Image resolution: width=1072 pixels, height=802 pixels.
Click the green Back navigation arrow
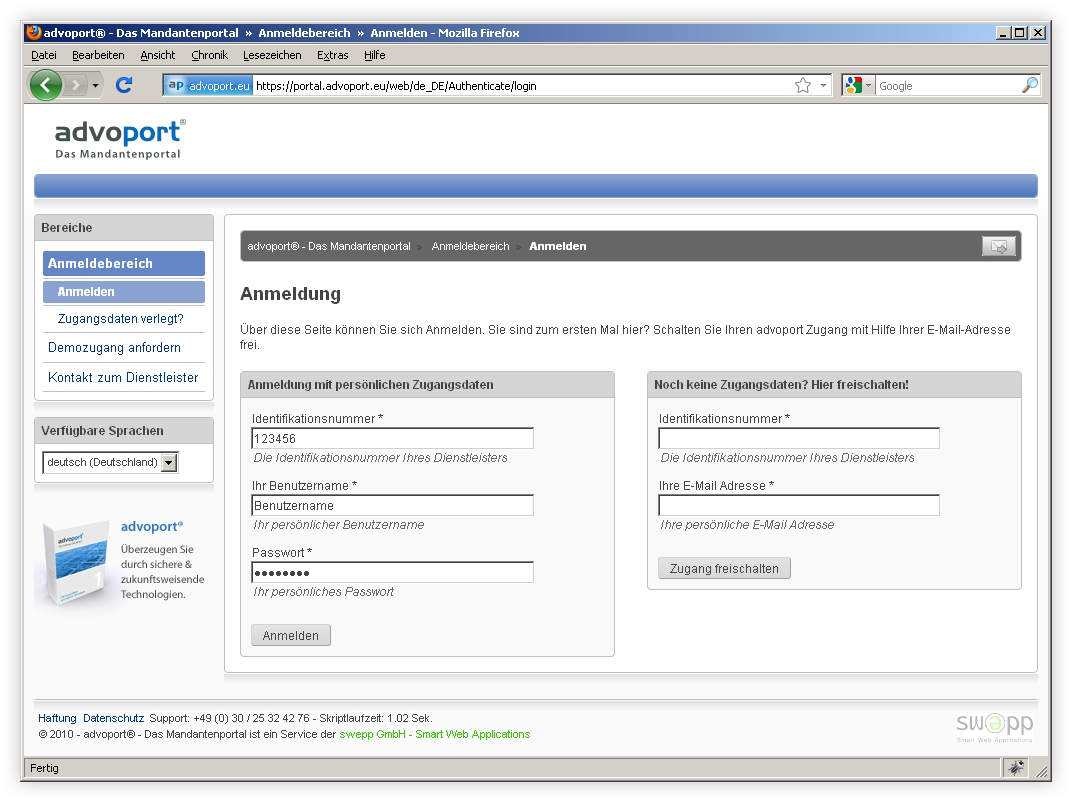[46, 85]
